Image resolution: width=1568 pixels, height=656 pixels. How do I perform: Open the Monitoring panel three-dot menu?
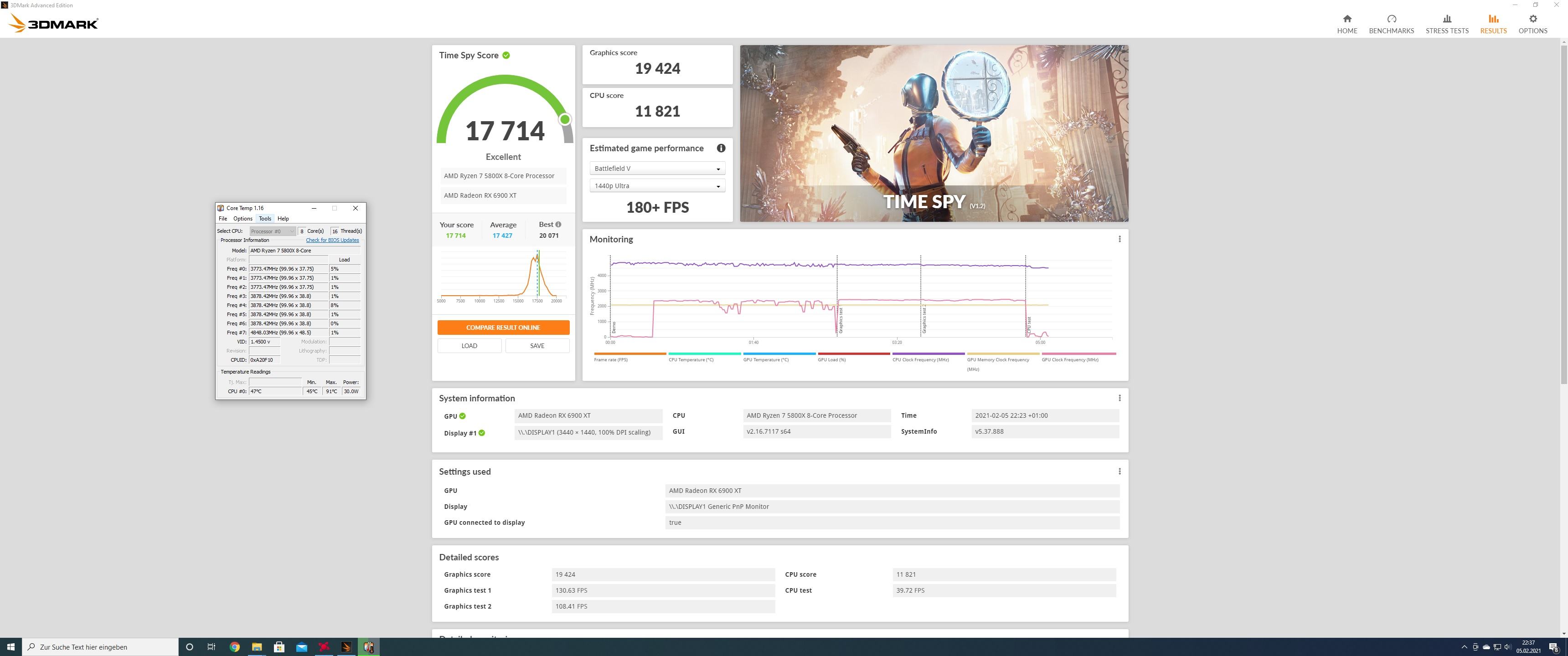[x=1119, y=239]
